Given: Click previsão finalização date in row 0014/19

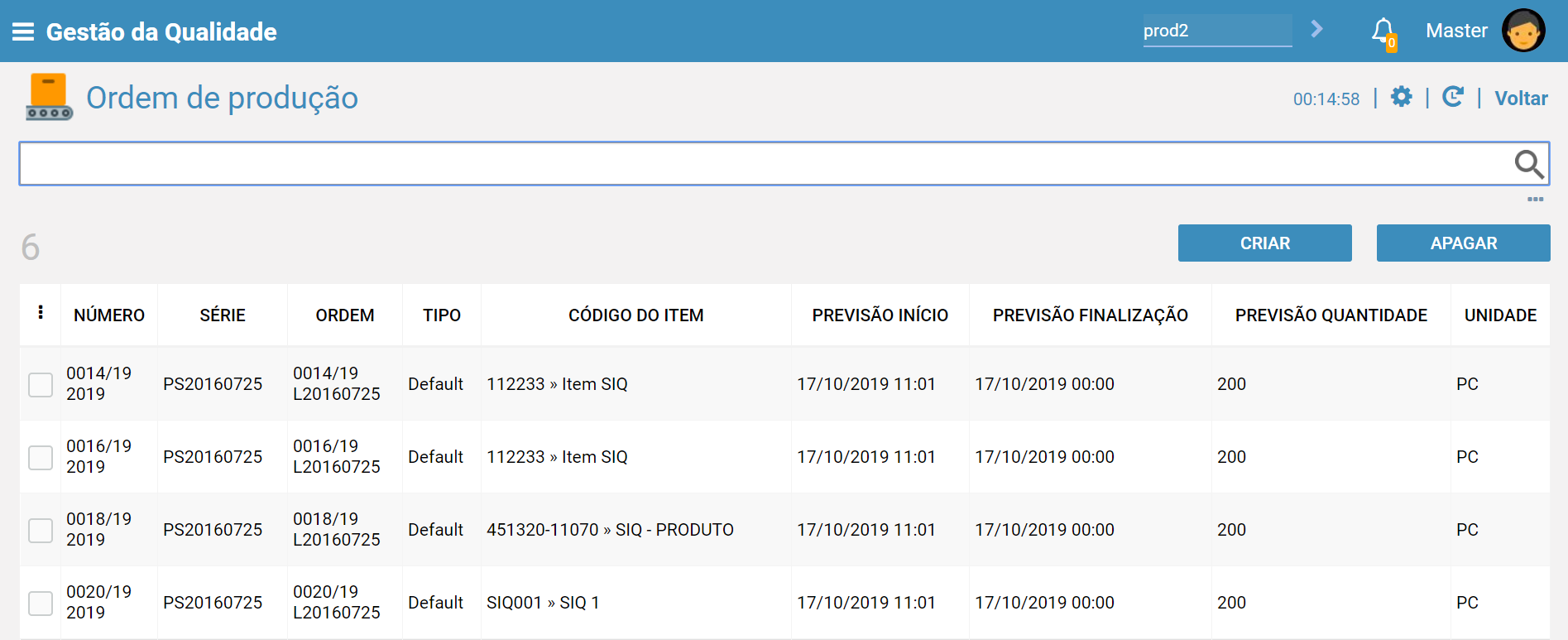Looking at the screenshot, I should click(x=1044, y=384).
